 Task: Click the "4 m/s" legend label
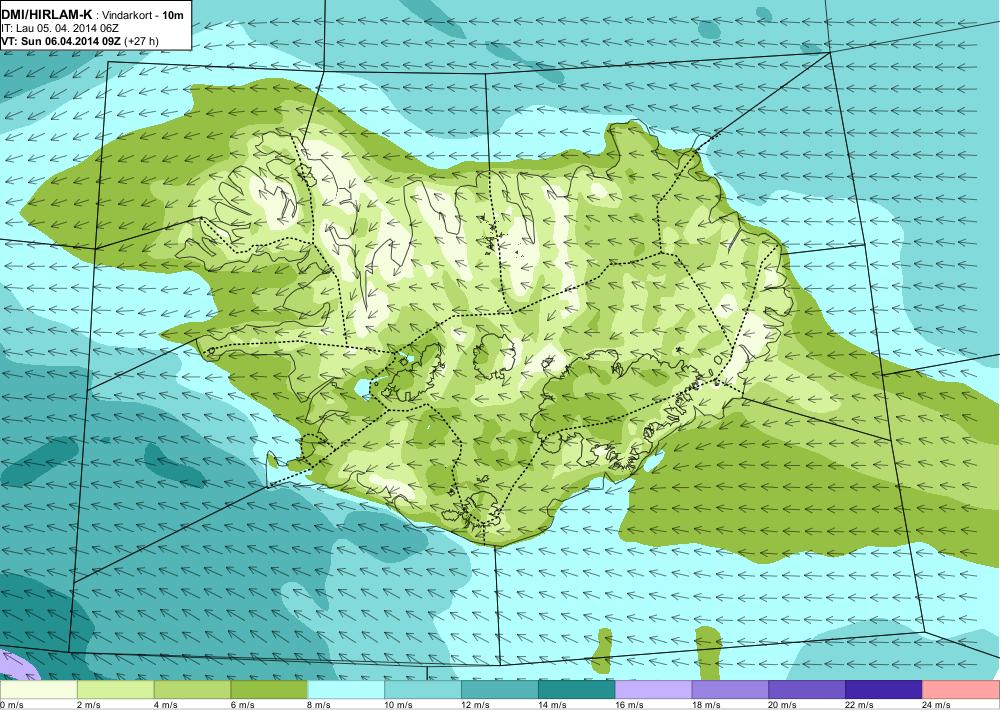[167, 705]
